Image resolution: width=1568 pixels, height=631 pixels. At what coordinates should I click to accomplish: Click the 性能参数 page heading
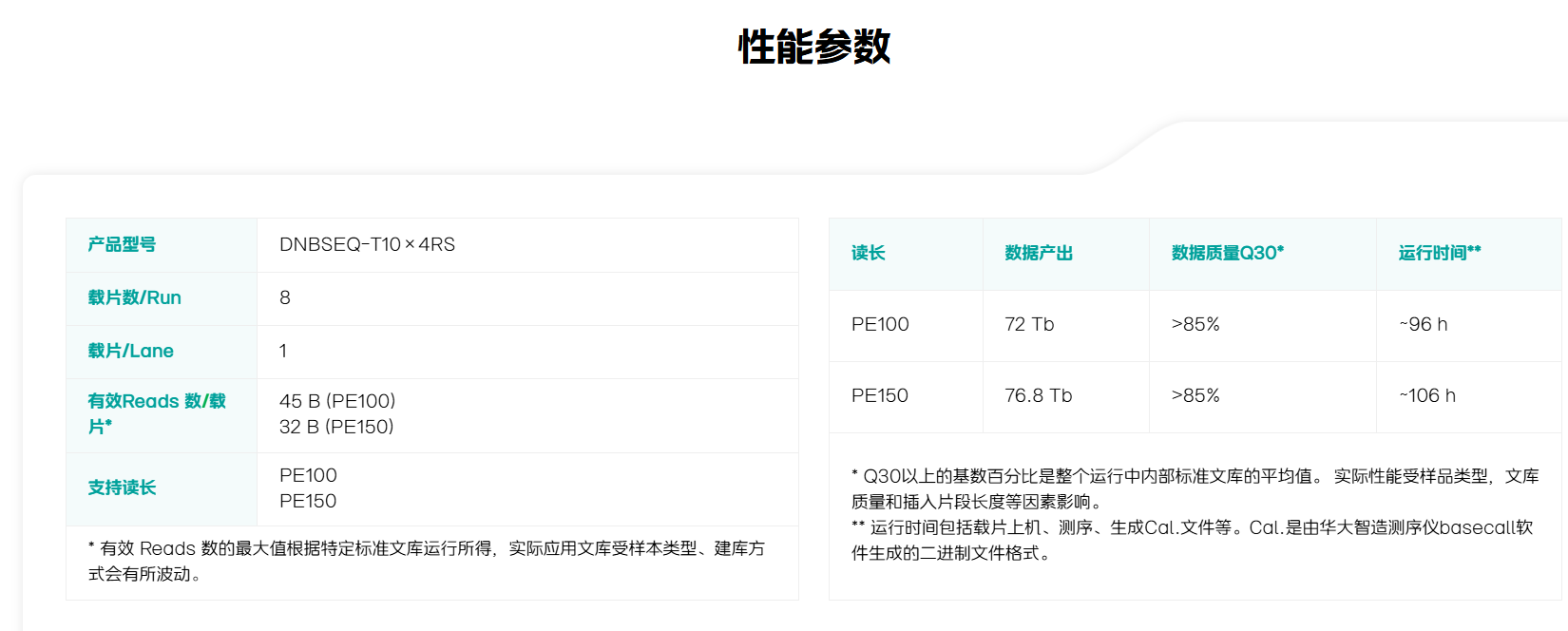[x=814, y=47]
